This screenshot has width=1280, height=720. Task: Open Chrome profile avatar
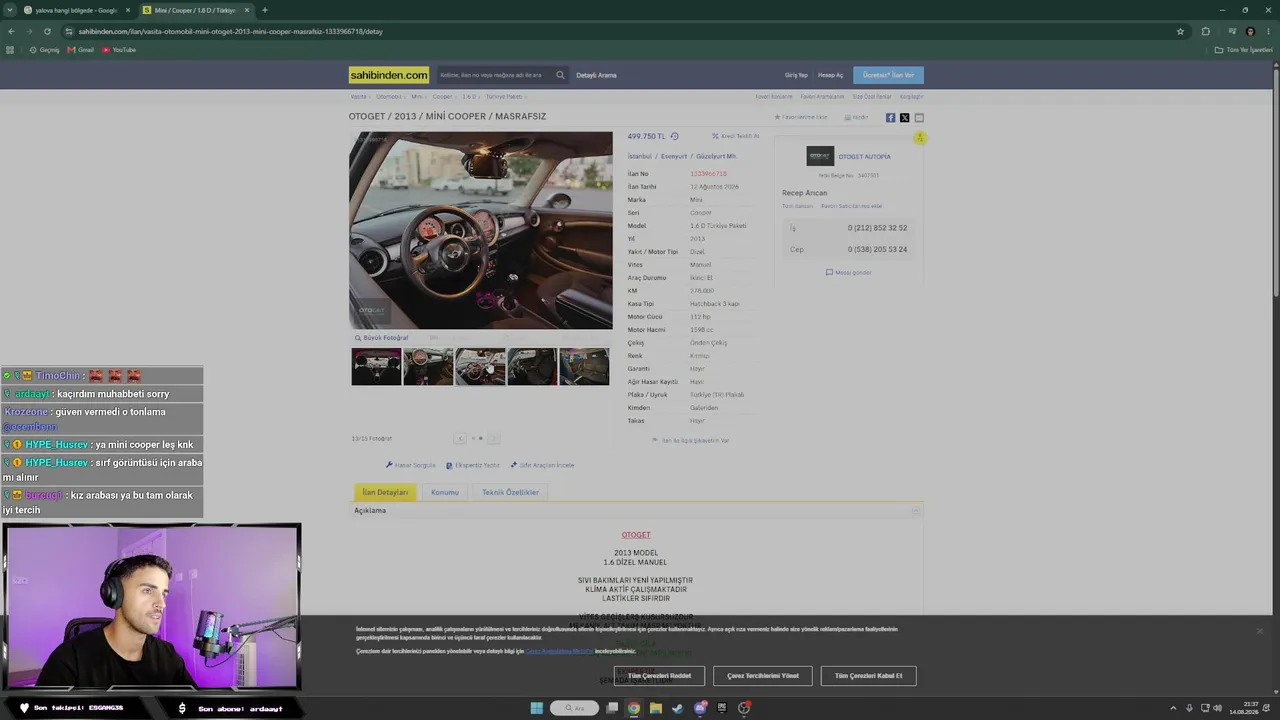(1250, 31)
